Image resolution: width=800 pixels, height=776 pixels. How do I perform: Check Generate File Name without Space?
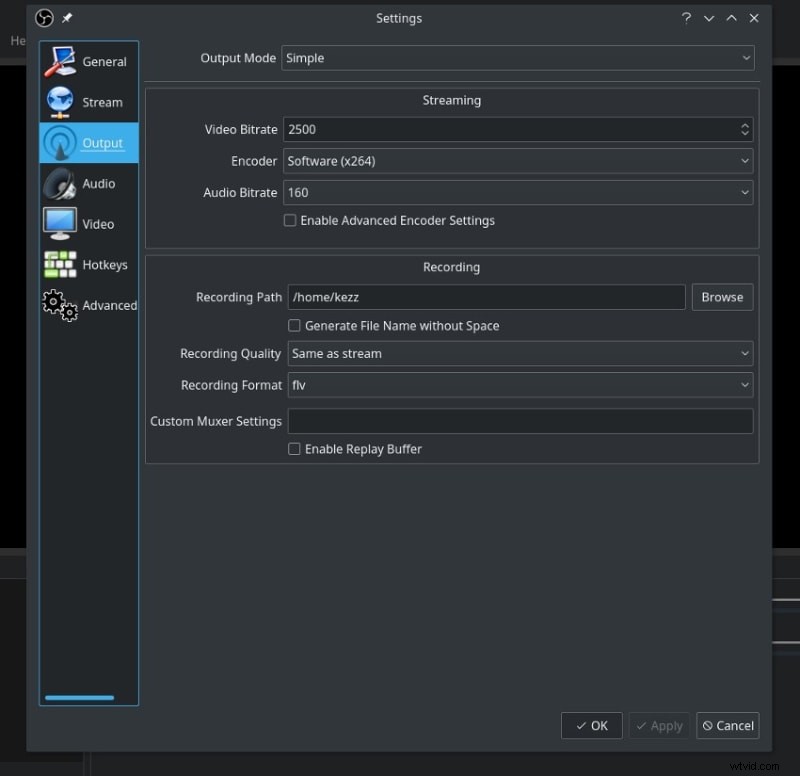[x=295, y=325]
